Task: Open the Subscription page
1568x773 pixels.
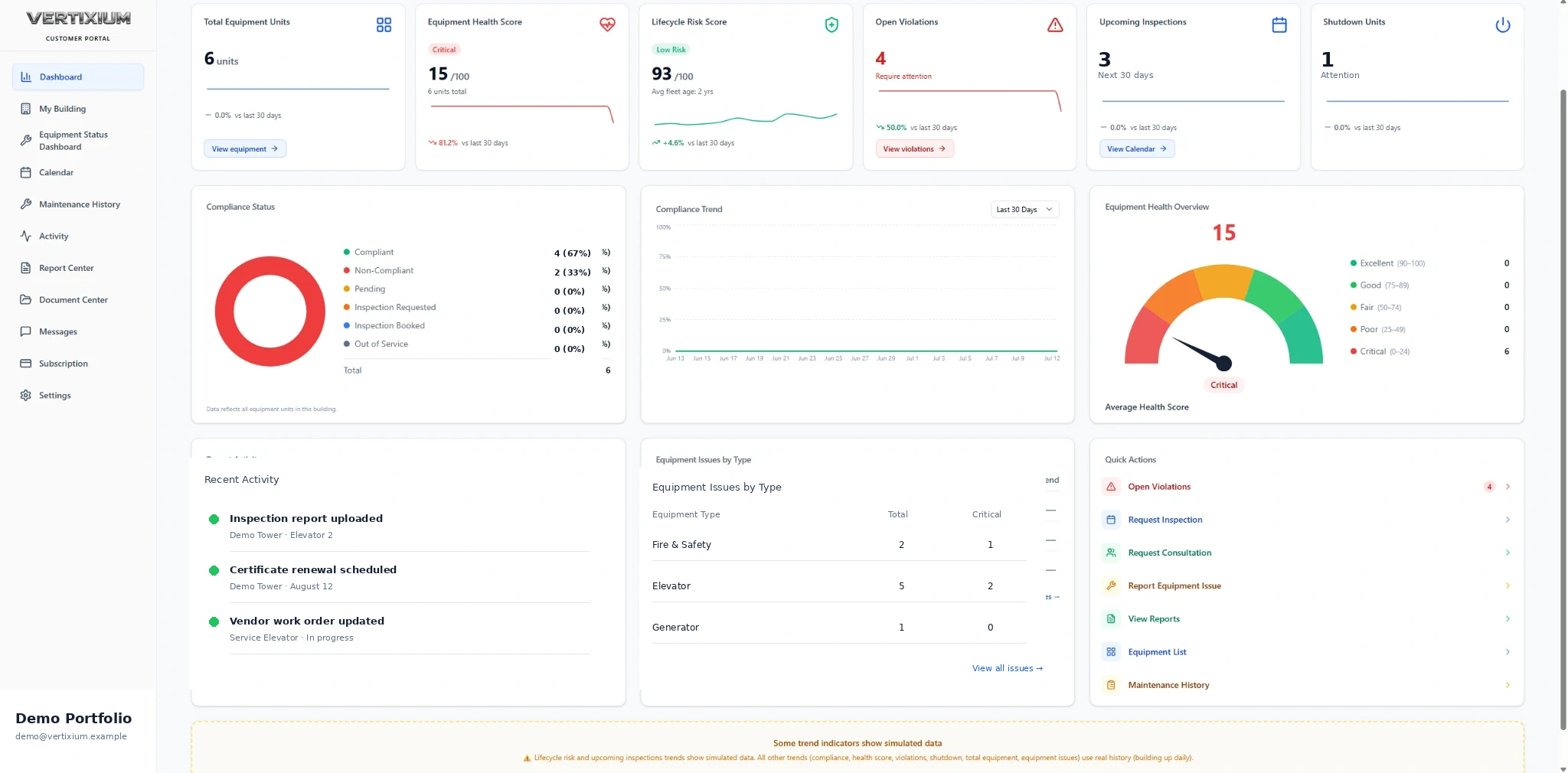Action: pos(78,364)
